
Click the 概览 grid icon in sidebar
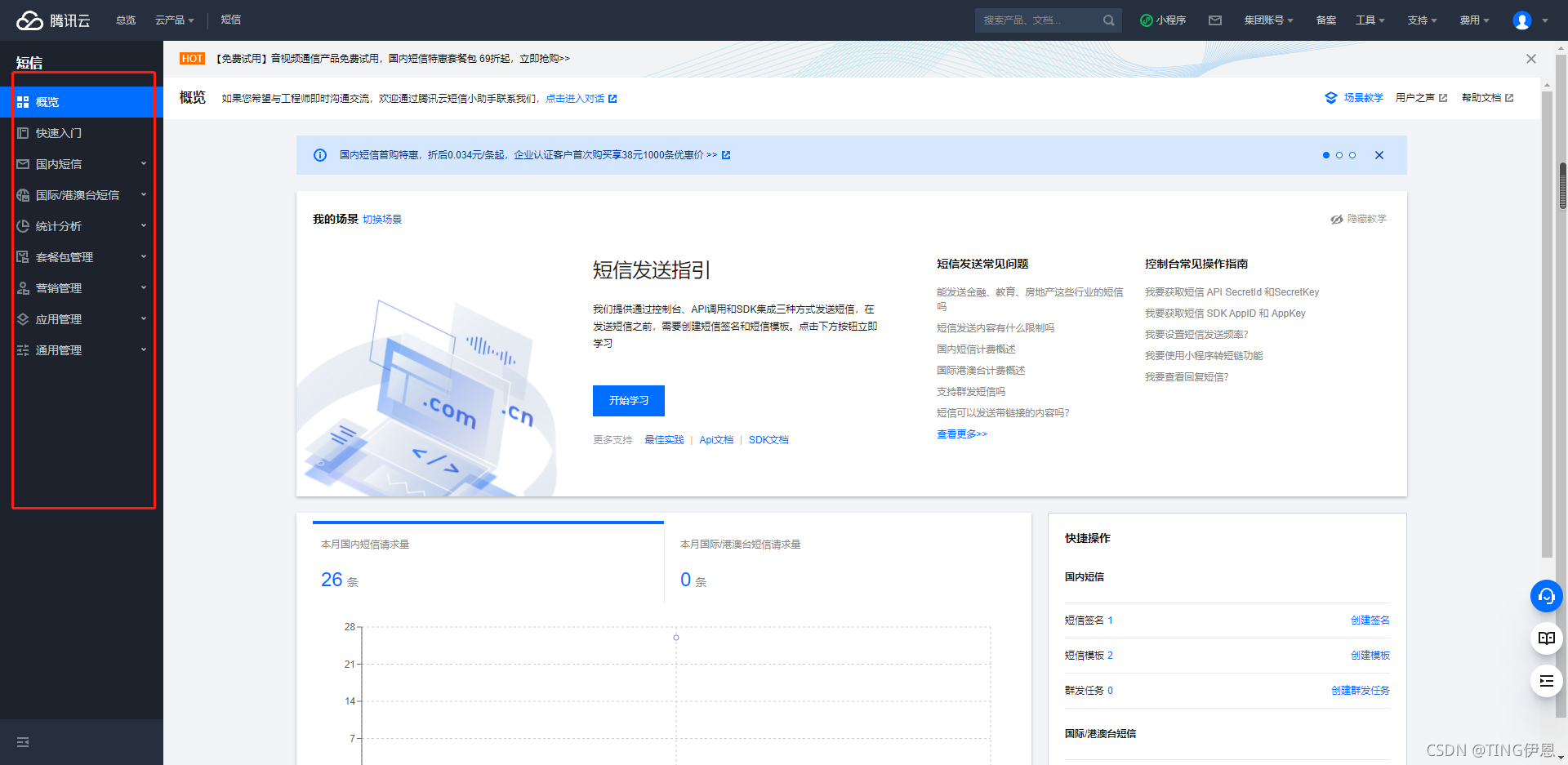coord(23,102)
